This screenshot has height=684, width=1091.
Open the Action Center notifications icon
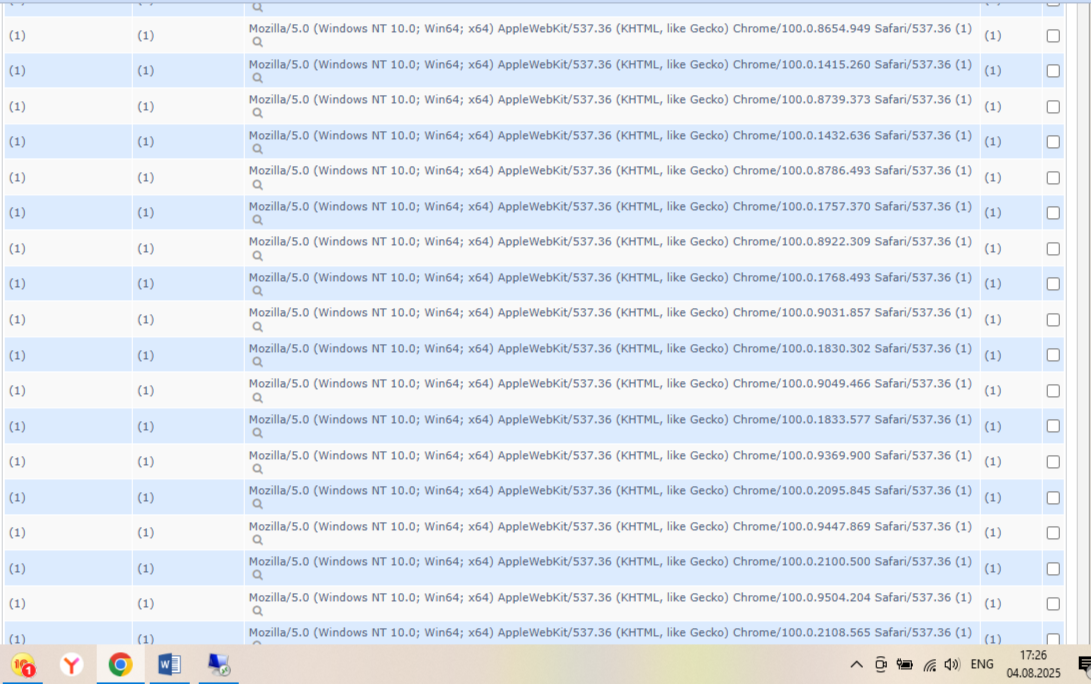pyautogui.click(x=1084, y=665)
